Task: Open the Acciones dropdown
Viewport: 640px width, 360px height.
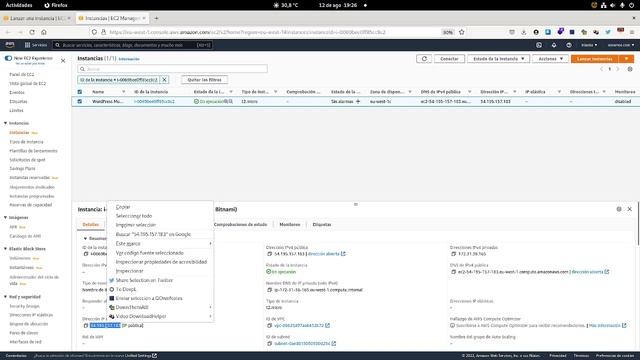Action: click(x=550, y=59)
